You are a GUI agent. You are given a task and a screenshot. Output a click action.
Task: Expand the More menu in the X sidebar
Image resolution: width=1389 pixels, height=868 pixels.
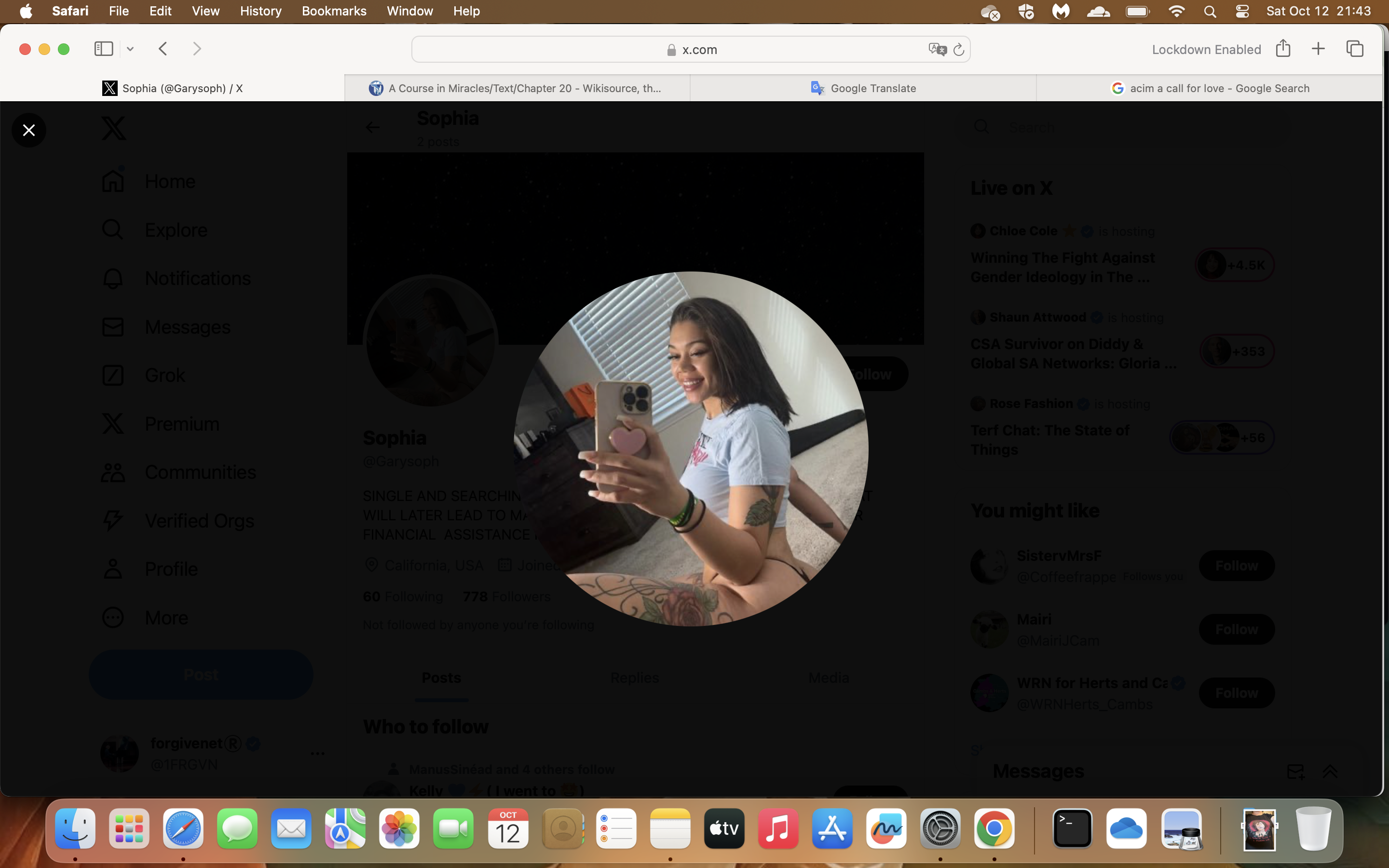pos(145,618)
